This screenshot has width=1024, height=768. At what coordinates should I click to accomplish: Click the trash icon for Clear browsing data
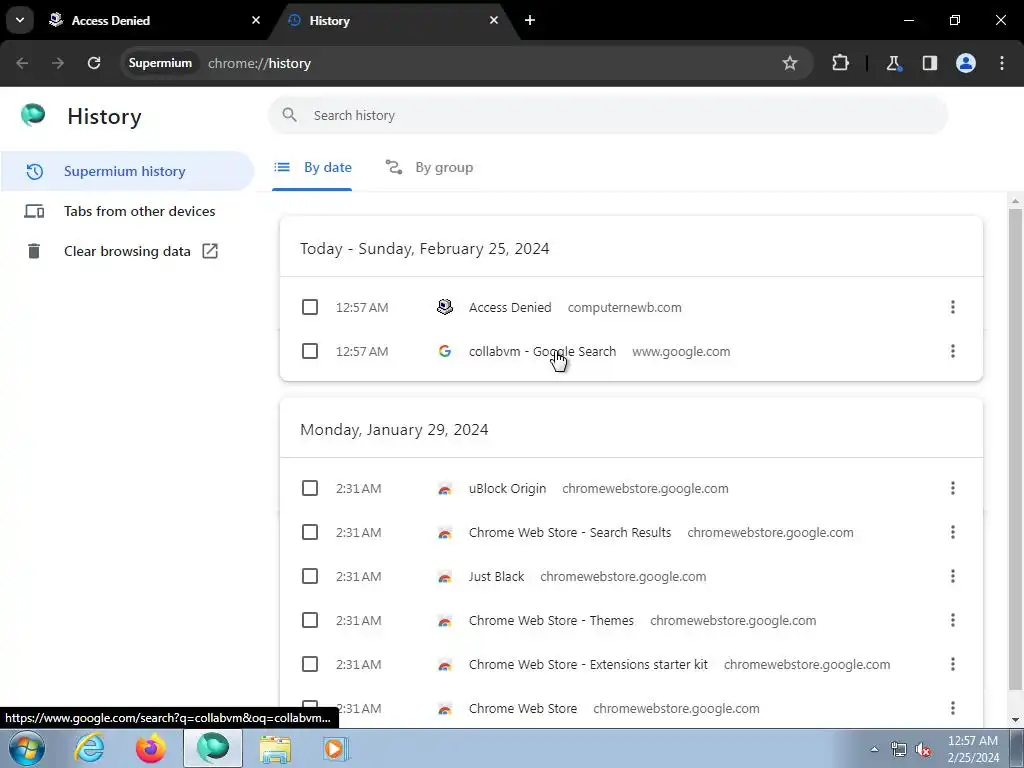point(34,251)
